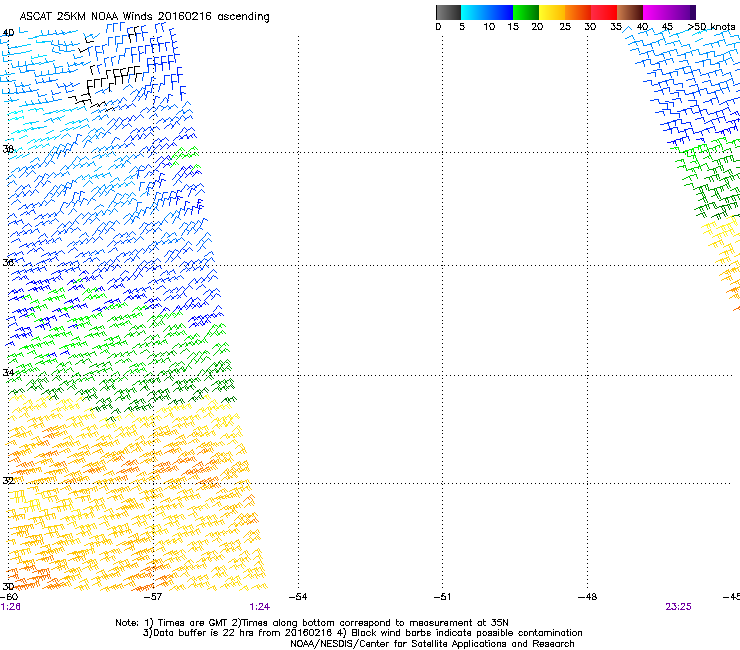This screenshot has height=650, width=740.
Task: Click the note 'Times are GMT' line
Action: 311,623
